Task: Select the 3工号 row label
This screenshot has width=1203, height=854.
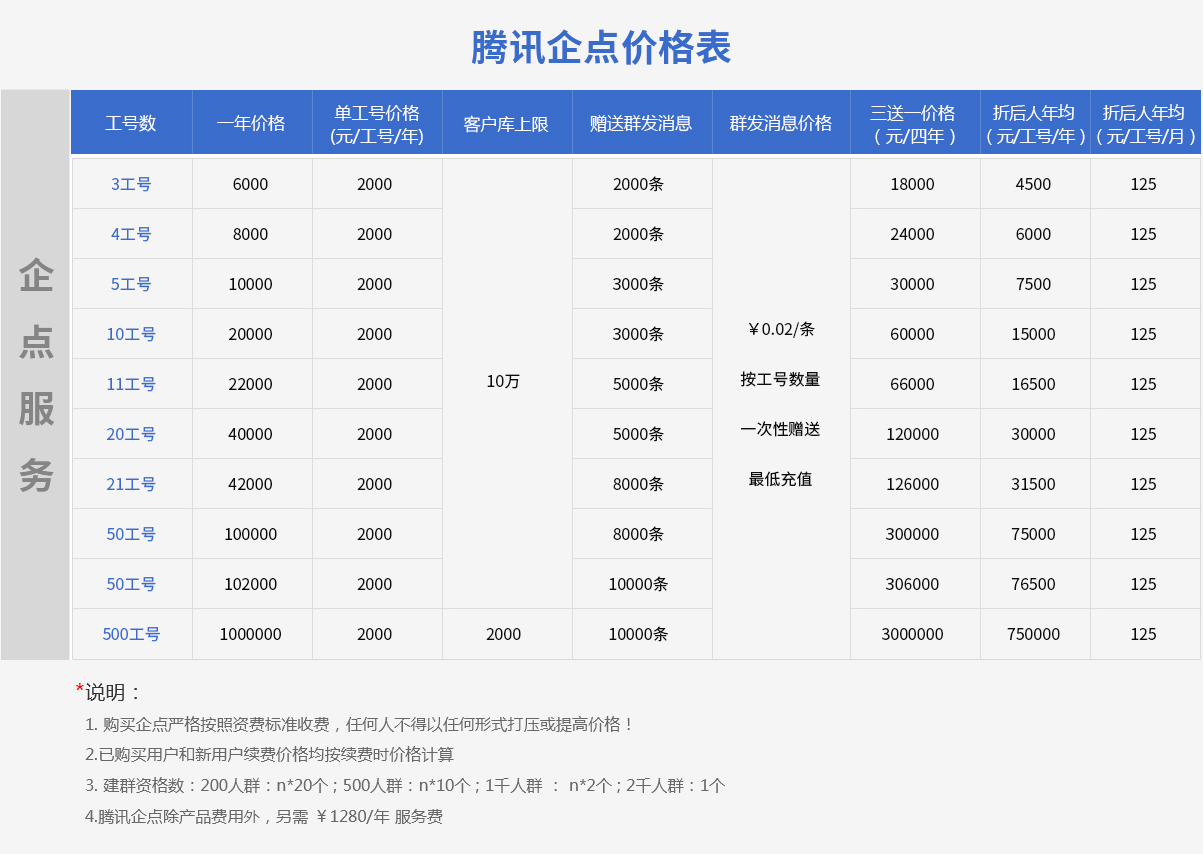Action: [131, 184]
